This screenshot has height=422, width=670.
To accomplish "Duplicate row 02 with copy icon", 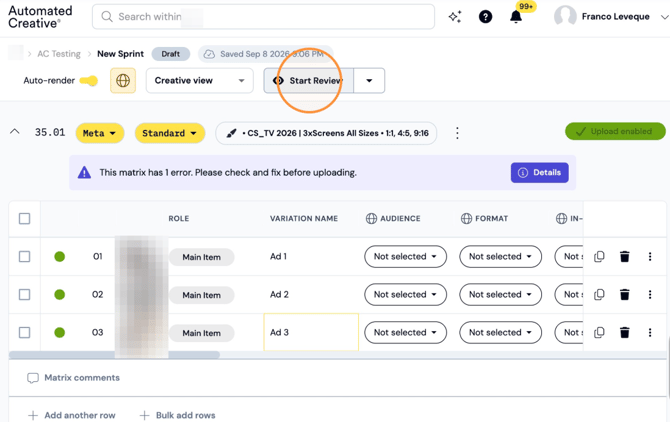I will point(599,294).
